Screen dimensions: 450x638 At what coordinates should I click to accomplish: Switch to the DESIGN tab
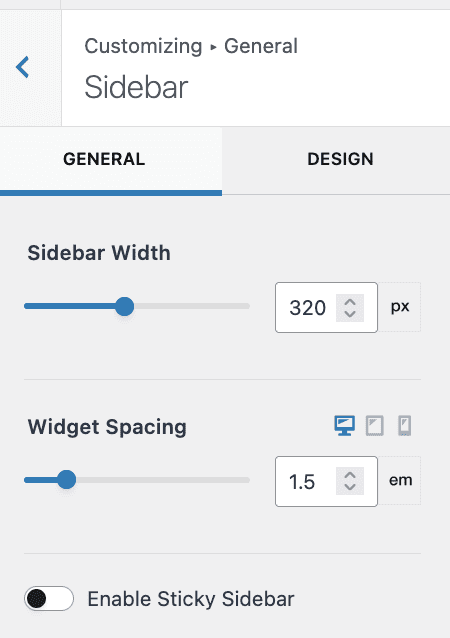[x=340, y=160]
